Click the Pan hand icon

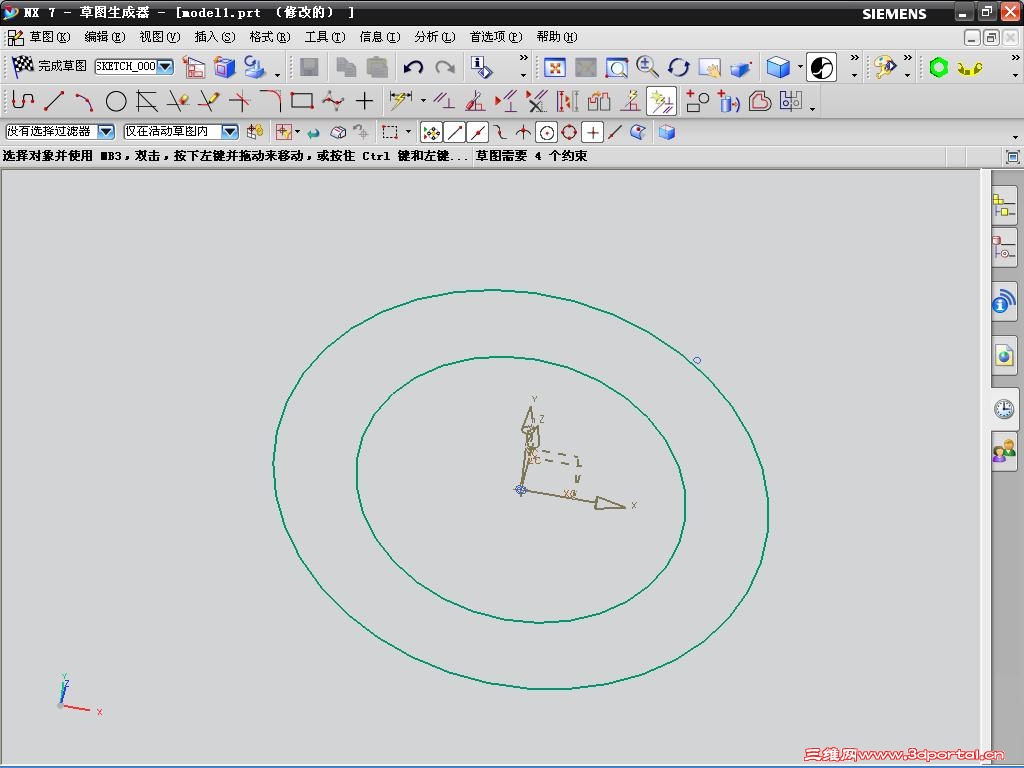click(x=709, y=67)
